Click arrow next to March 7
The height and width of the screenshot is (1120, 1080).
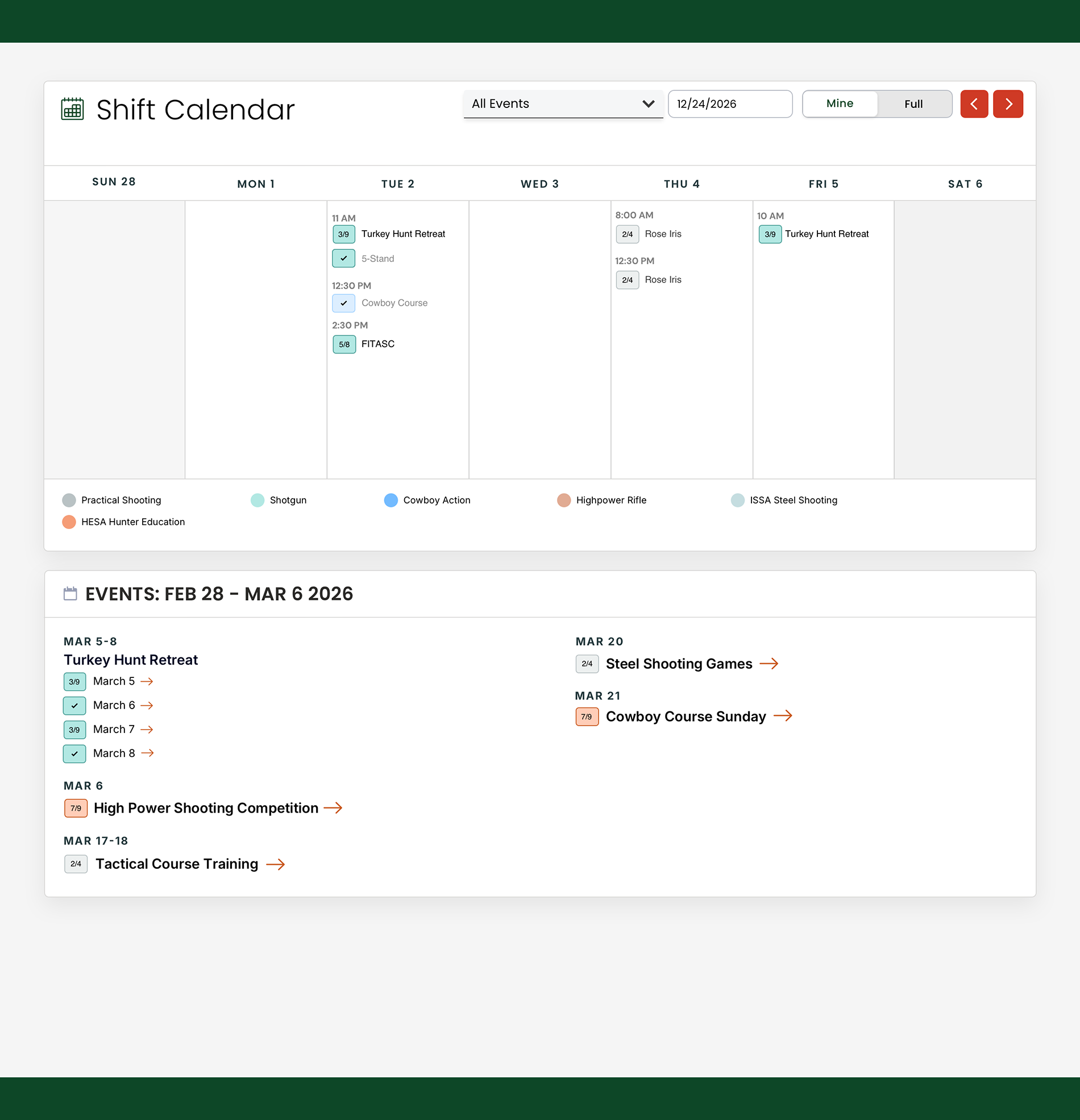147,729
